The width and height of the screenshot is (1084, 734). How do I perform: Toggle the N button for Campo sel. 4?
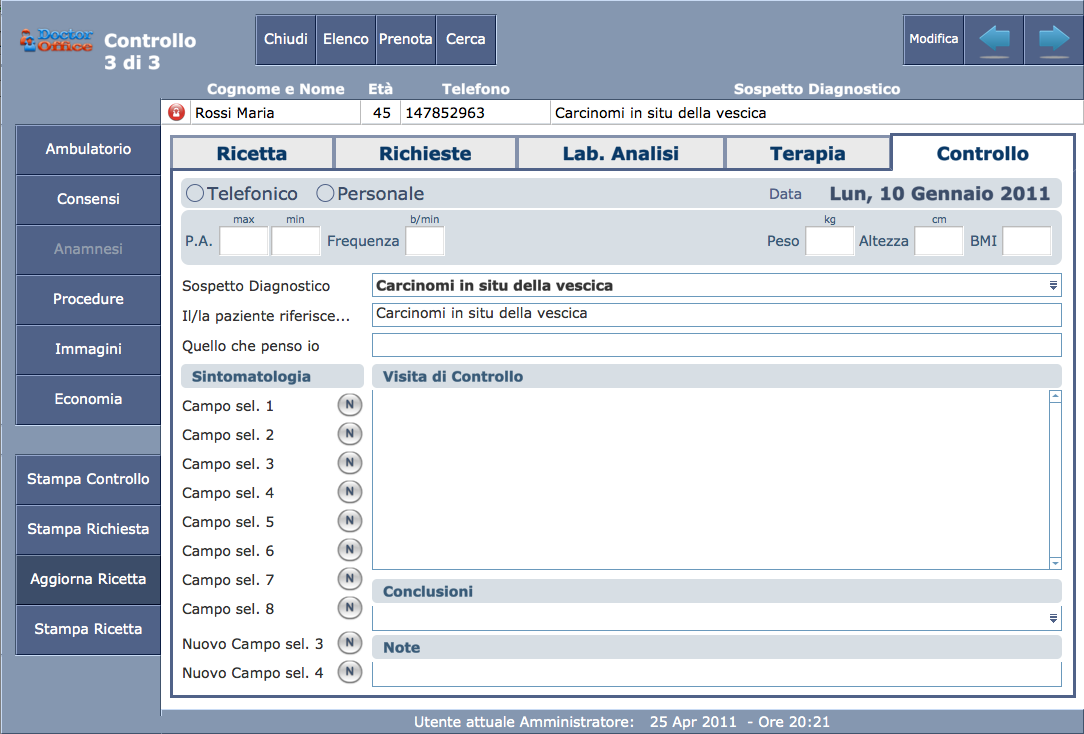click(350, 492)
